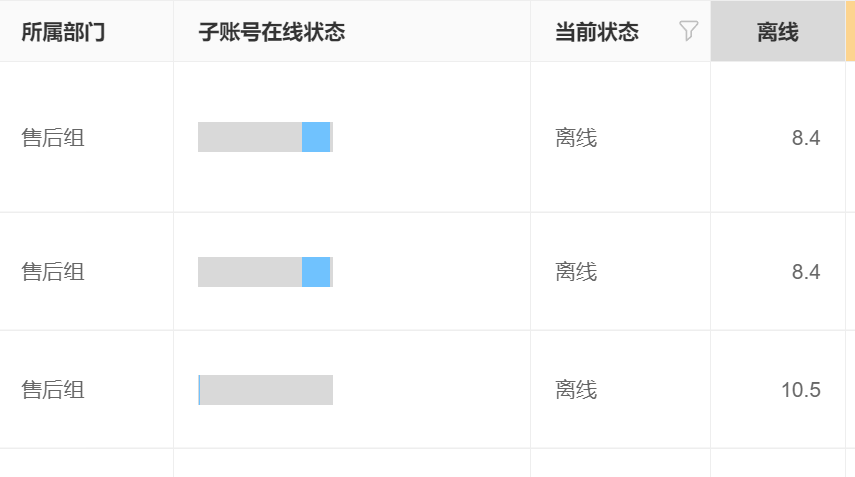Click the blue segment of second row's status bar
855x477 pixels.
[316, 272]
